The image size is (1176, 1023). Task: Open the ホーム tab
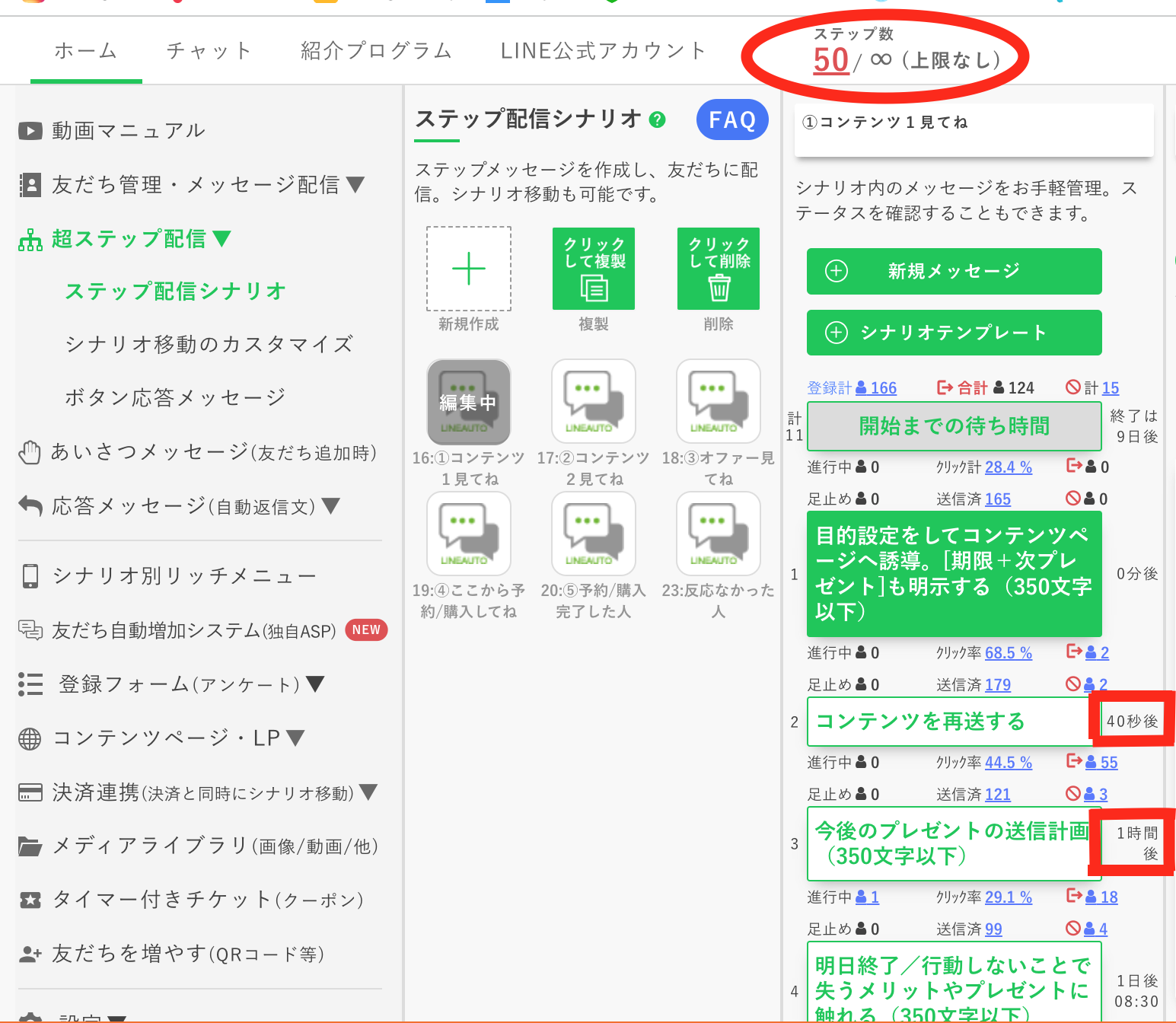[86, 51]
